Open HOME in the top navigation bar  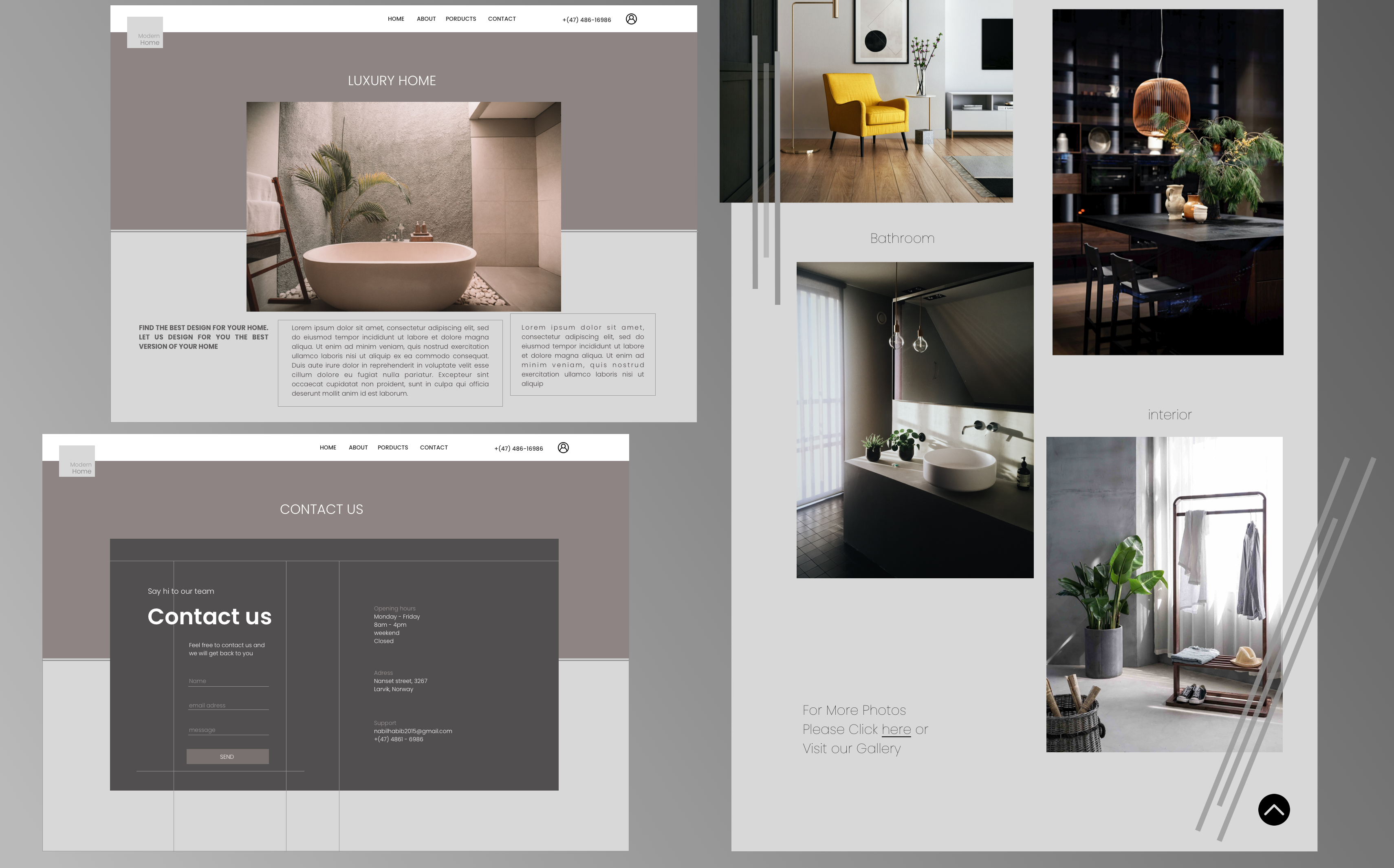pyautogui.click(x=395, y=19)
